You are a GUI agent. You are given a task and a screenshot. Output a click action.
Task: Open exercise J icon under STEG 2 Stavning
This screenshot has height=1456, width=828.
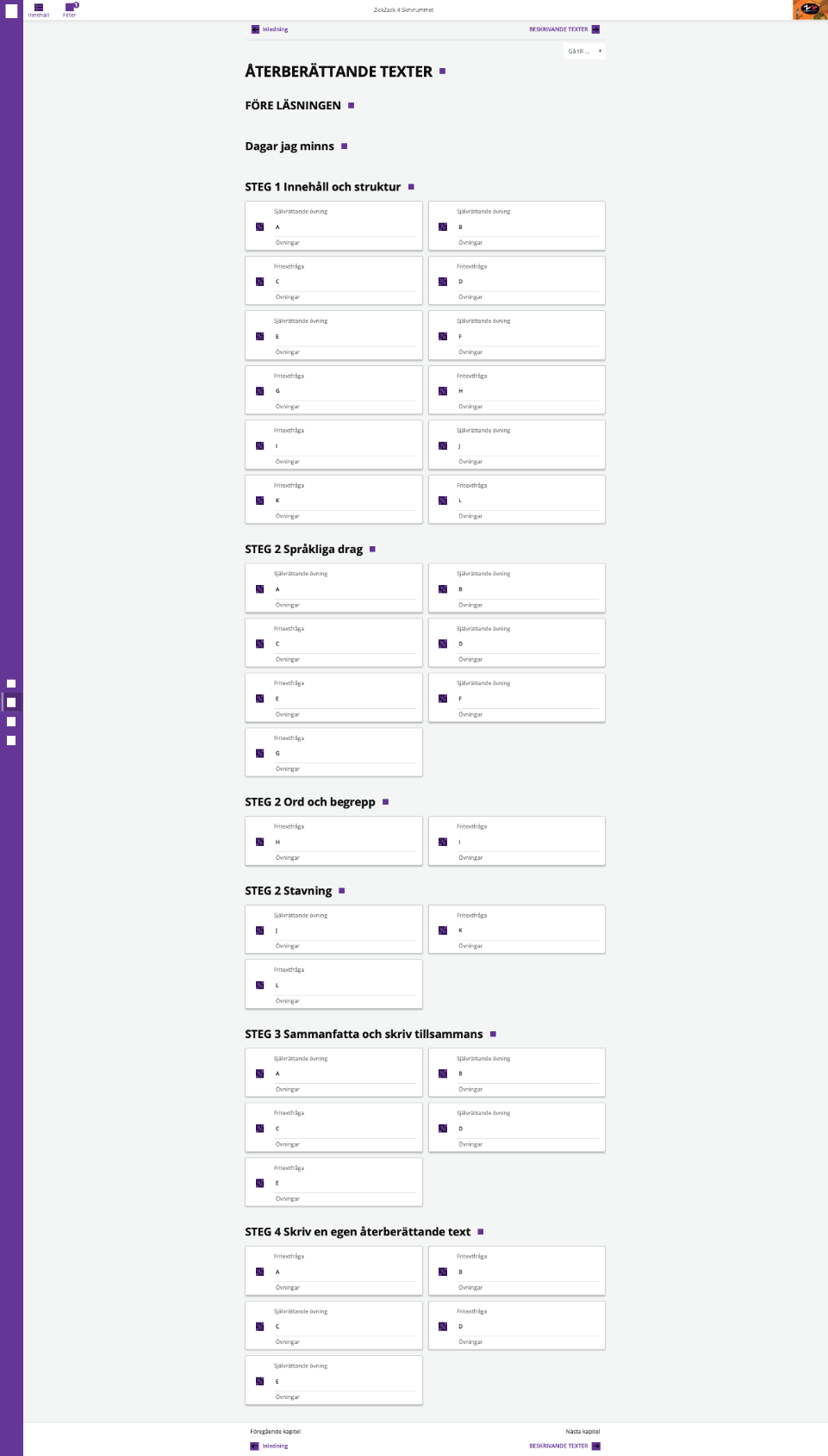tap(259, 930)
